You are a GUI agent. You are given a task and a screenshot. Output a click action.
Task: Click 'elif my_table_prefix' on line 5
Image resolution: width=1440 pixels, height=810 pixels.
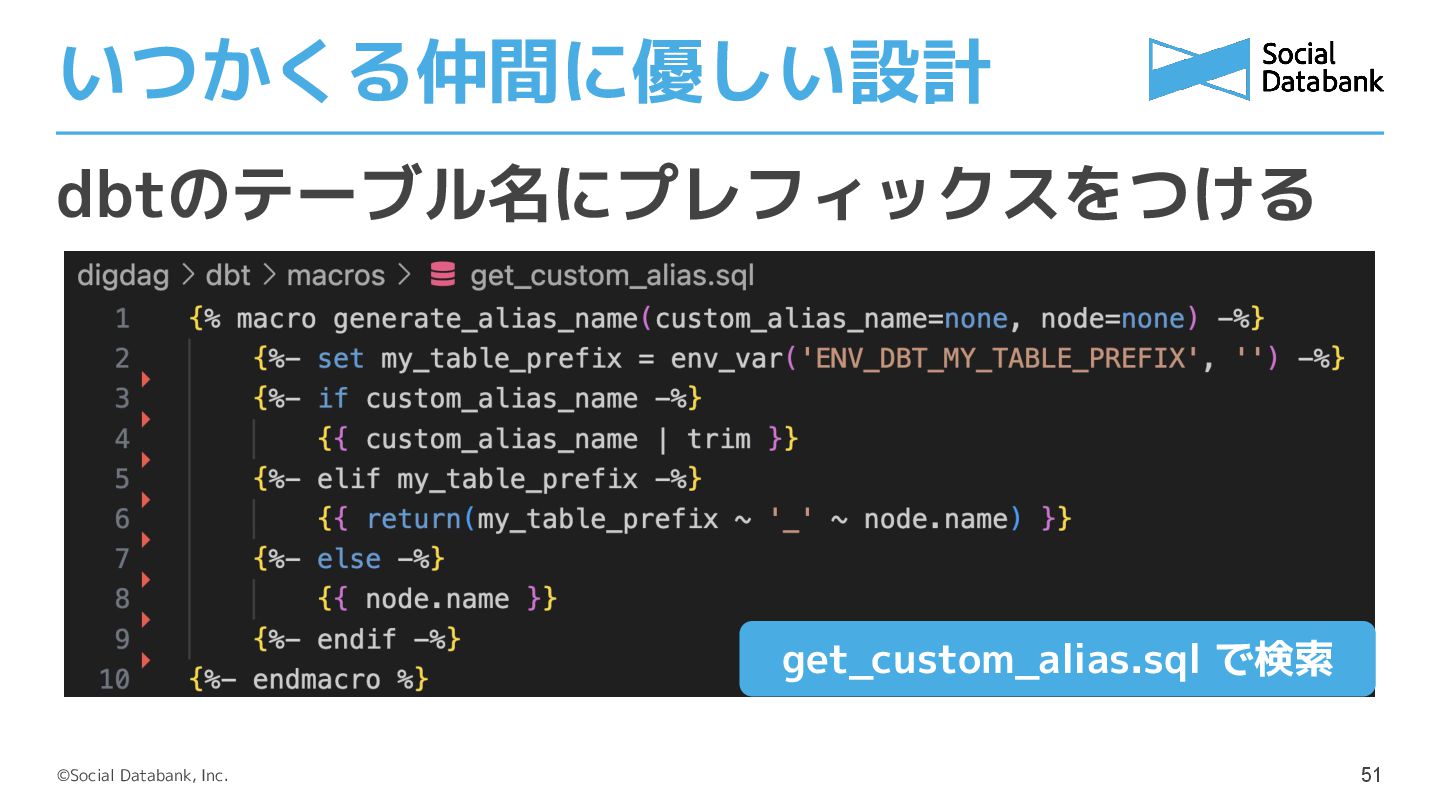(477, 479)
